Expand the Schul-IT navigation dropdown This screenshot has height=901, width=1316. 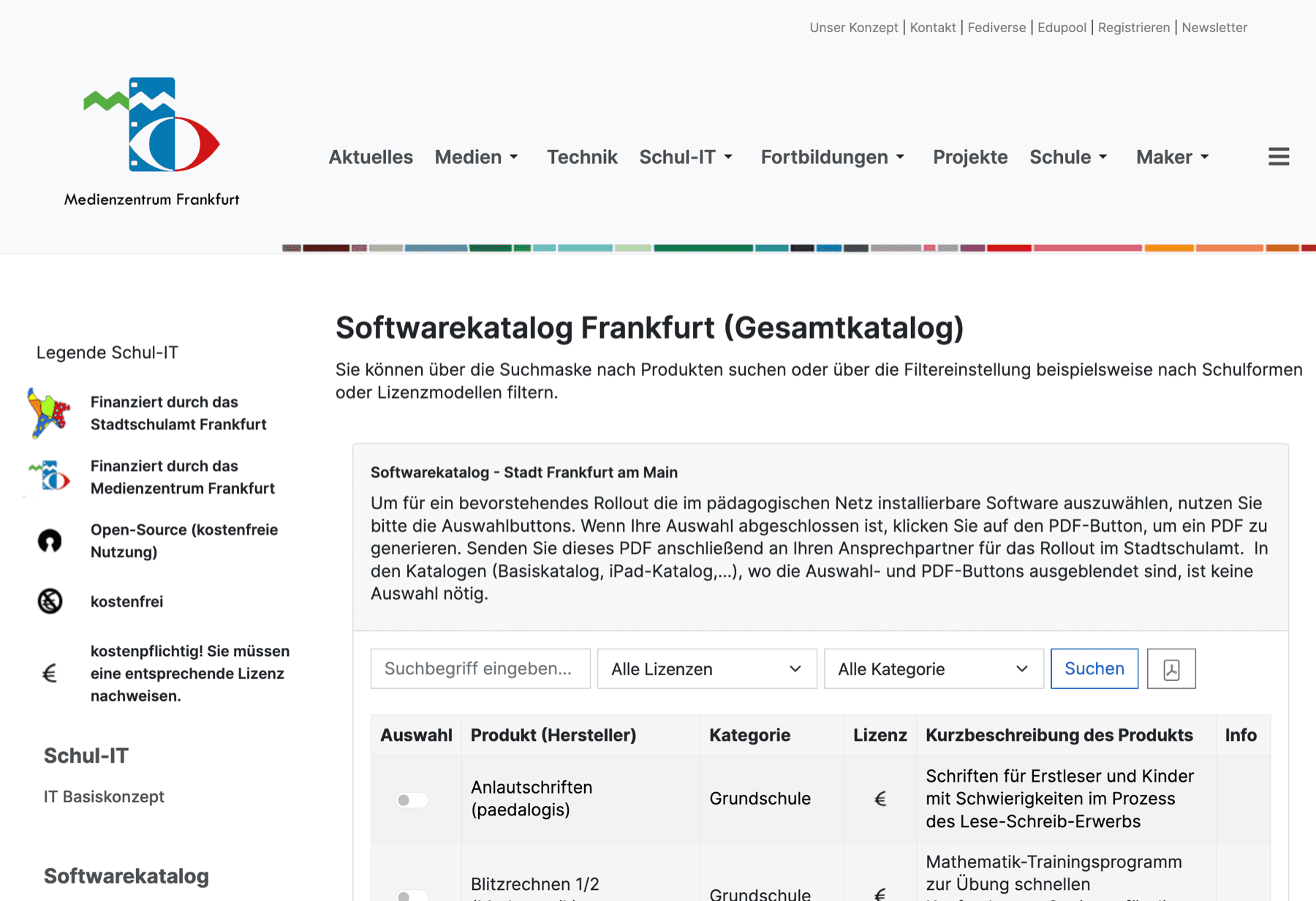(686, 157)
